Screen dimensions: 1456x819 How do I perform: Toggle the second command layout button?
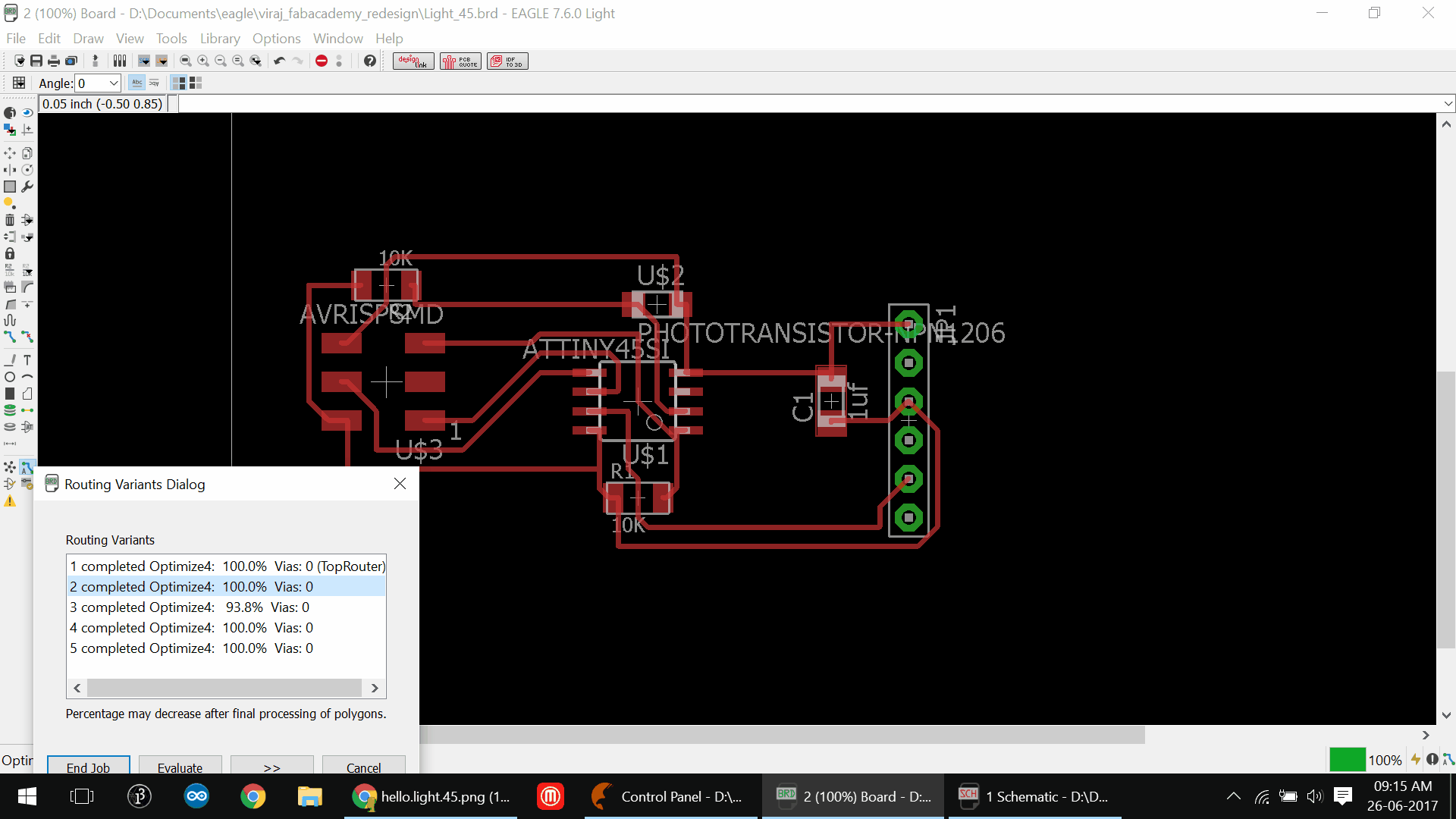click(196, 83)
